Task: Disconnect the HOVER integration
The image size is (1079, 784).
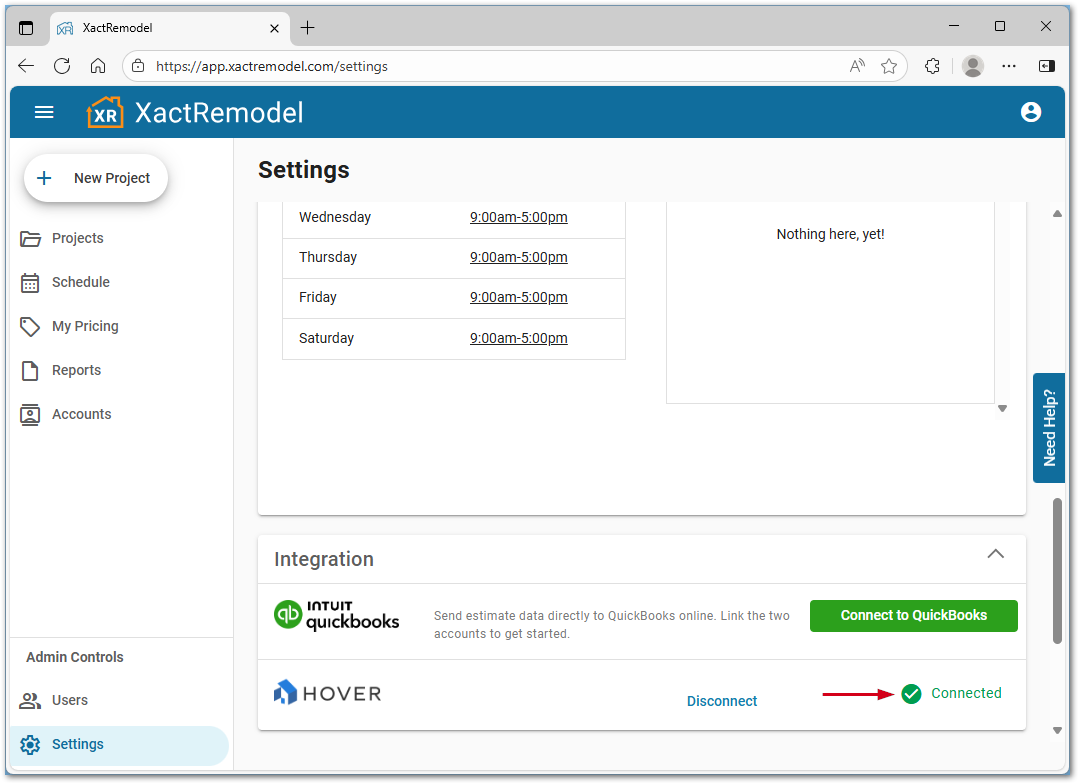Action: 721,701
